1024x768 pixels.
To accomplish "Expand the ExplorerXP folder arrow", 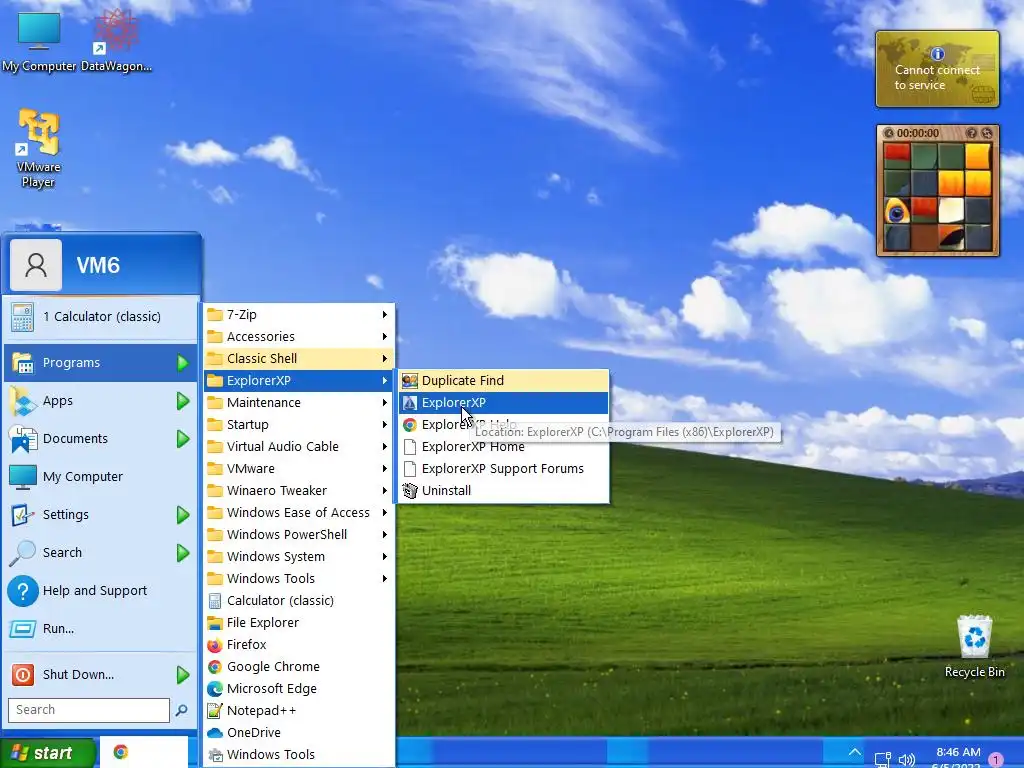I will 385,381.
